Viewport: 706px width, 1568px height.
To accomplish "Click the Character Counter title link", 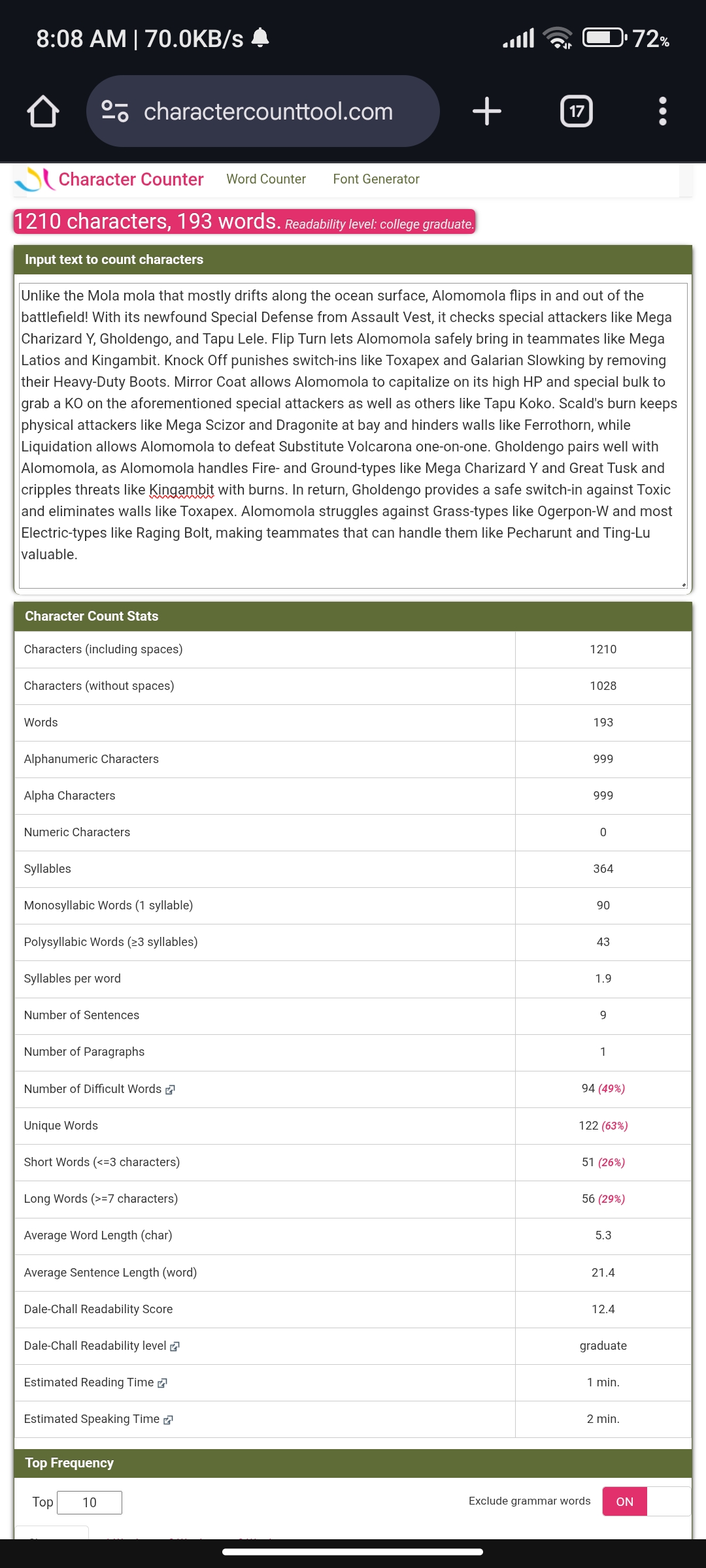I will 131,179.
